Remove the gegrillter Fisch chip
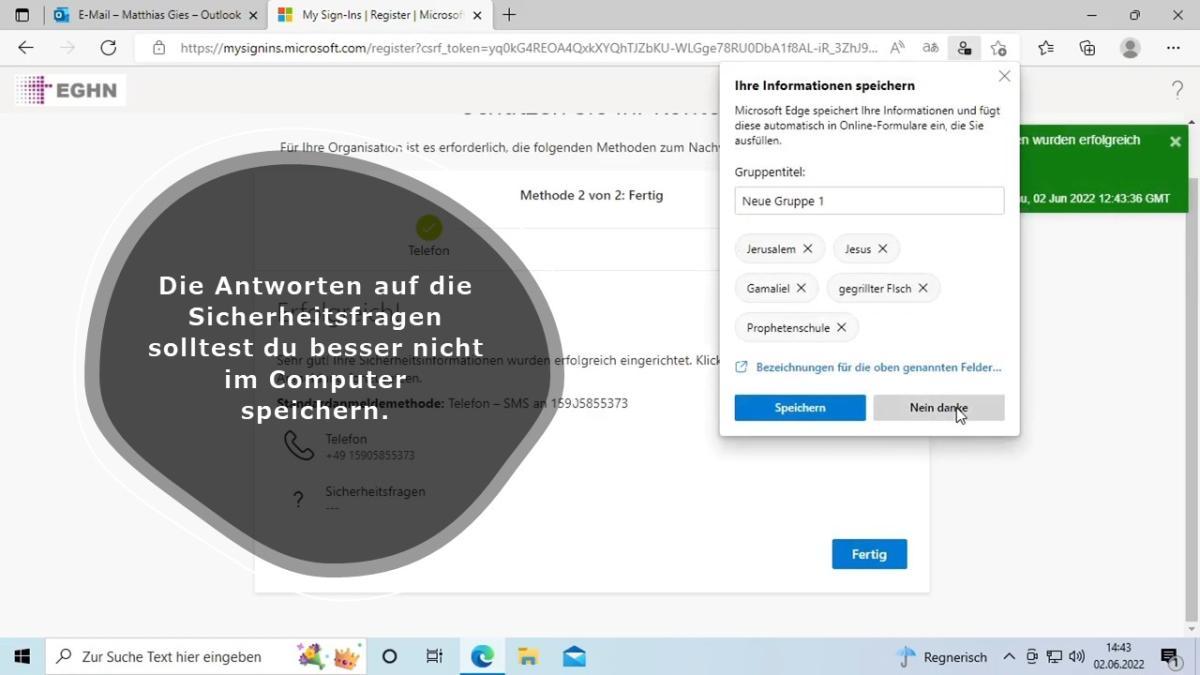The width and height of the screenshot is (1200, 675). pyautogui.click(x=923, y=288)
